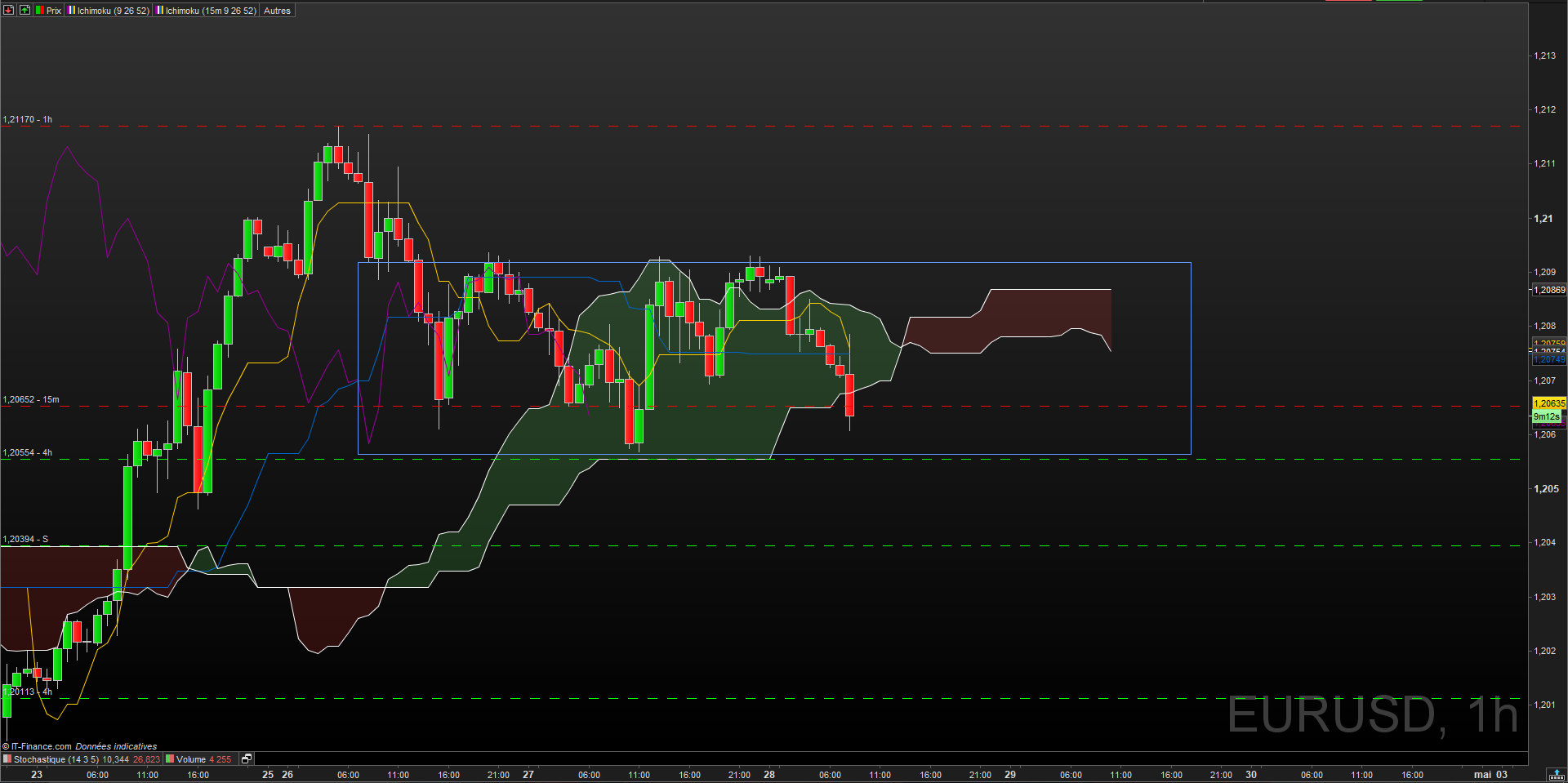1568x783 pixels.
Task: Click the IT-Finance.com copyright link
Action: pos(38,746)
